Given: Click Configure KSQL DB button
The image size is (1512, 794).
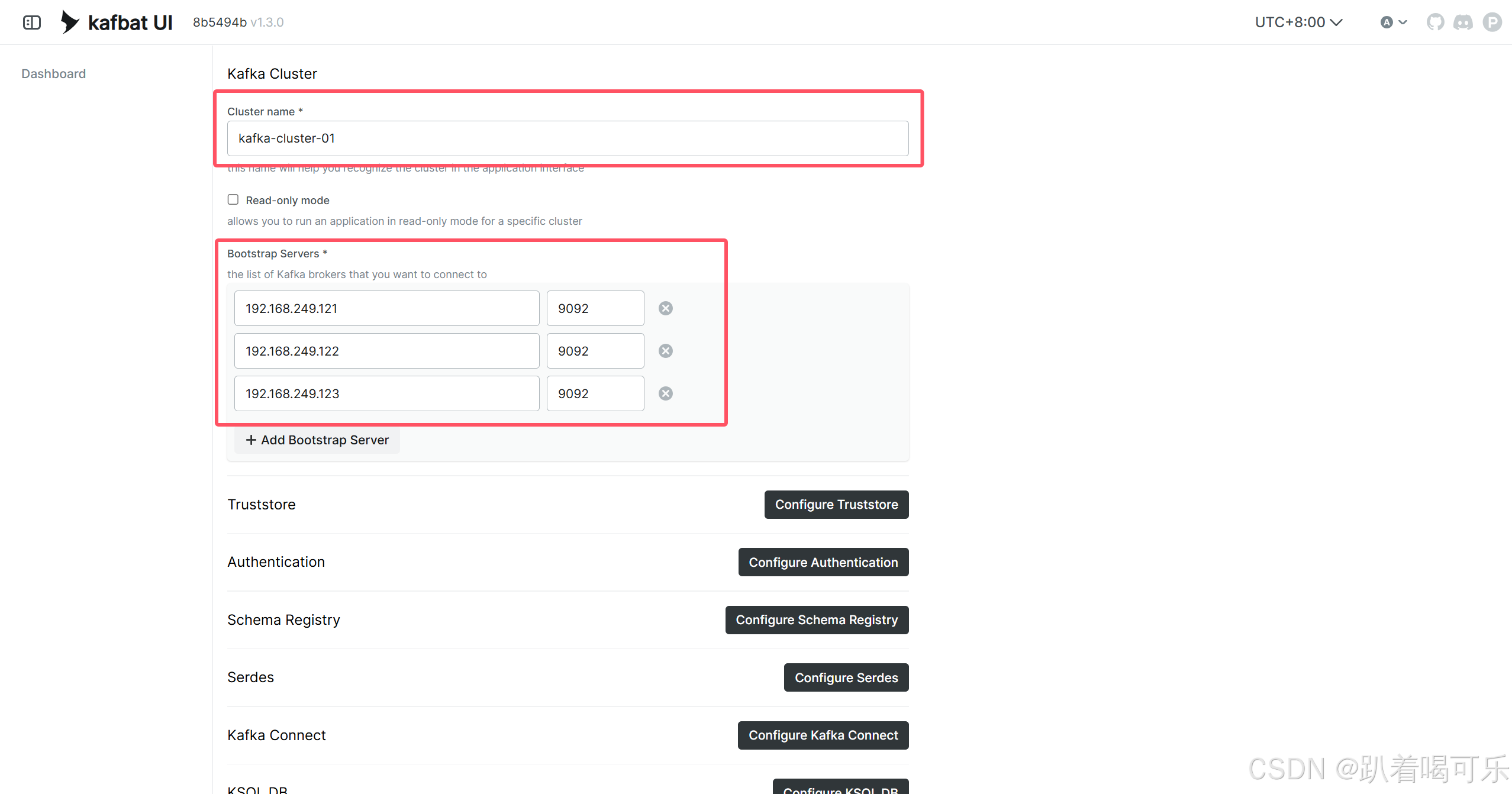Looking at the screenshot, I should tap(840, 787).
